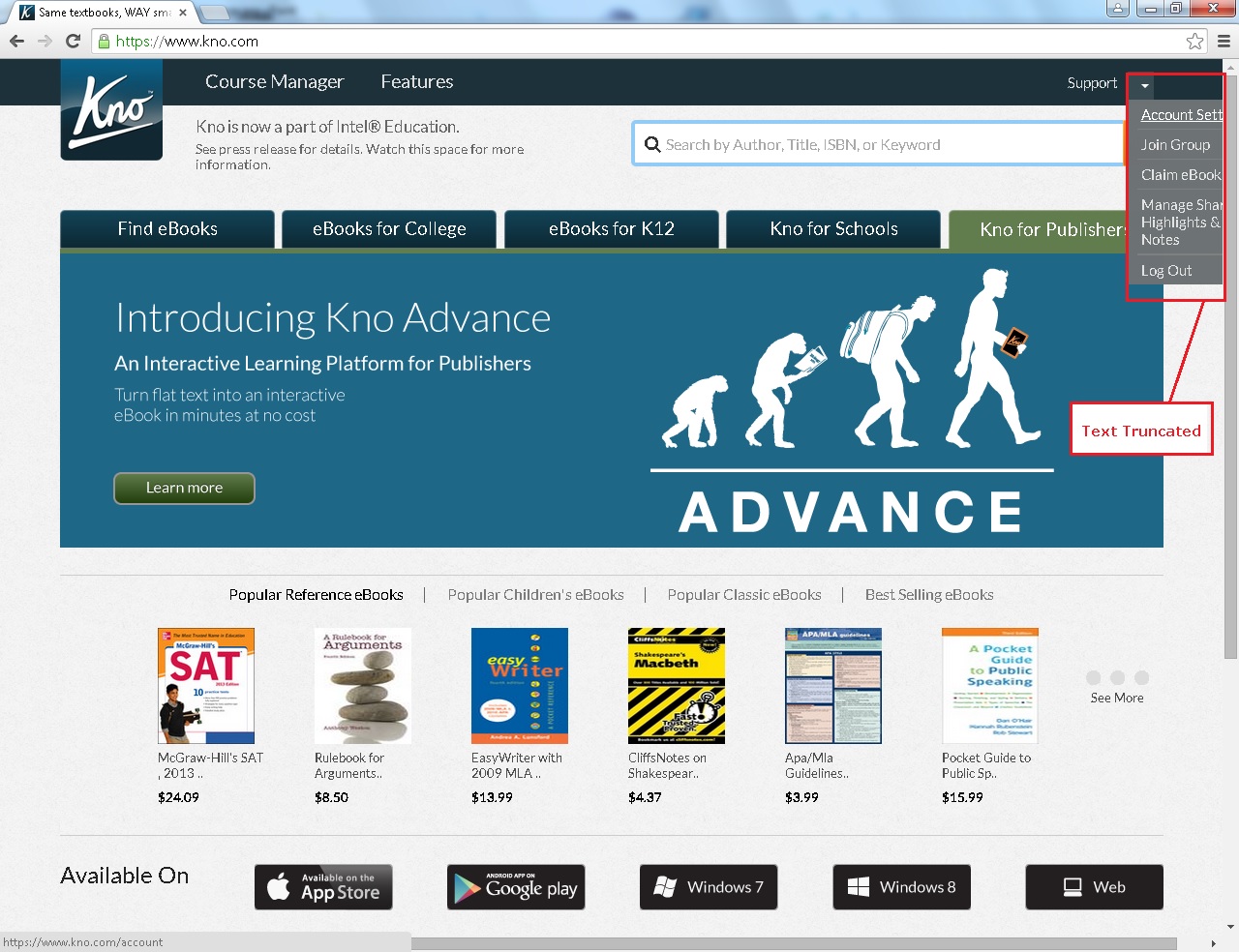Viewport: 1239px width, 952px height.
Task: Open Account Settings from the dropdown
Action: pyautogui.click(x=1182, y=114)
